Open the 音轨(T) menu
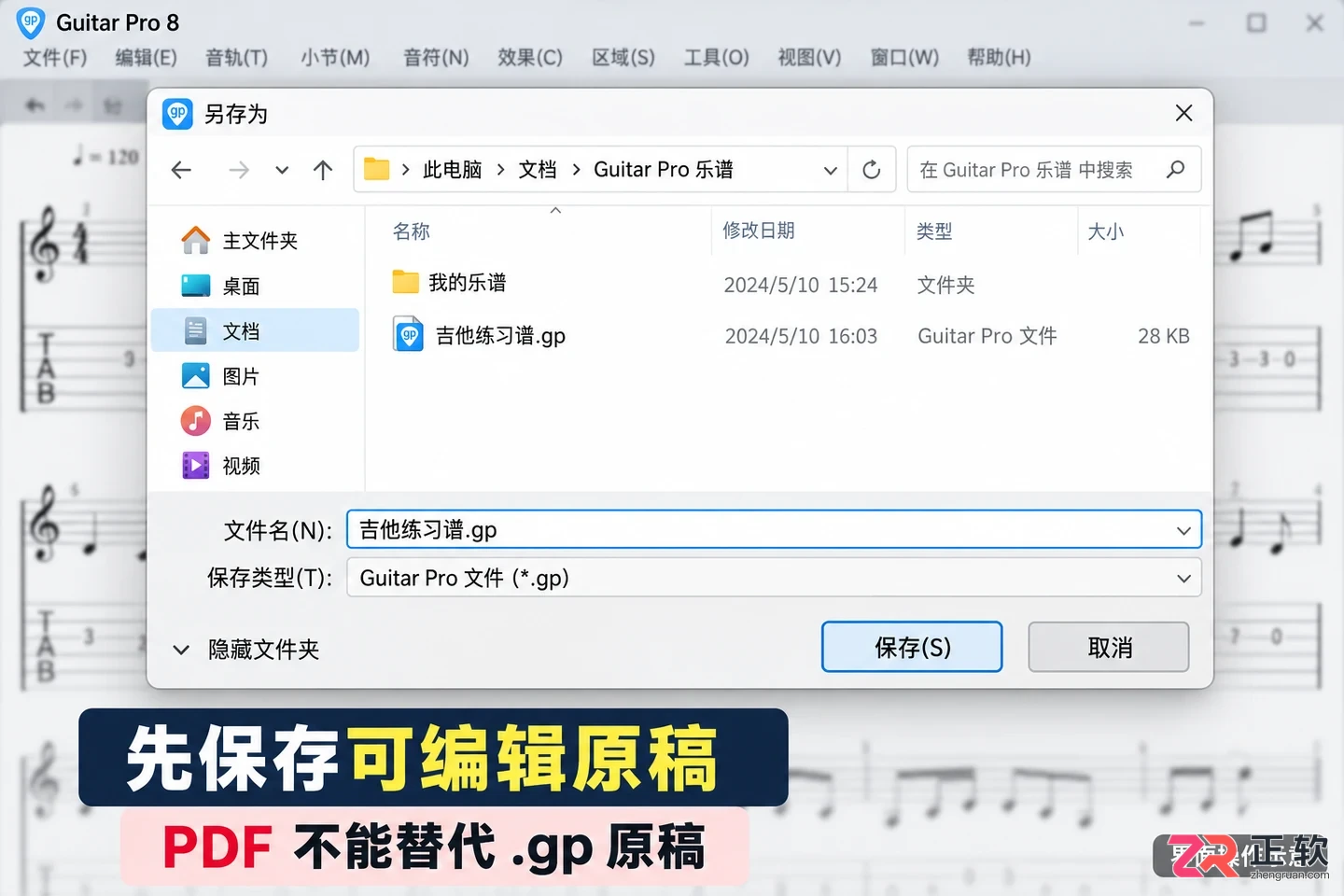 (237, 58)
